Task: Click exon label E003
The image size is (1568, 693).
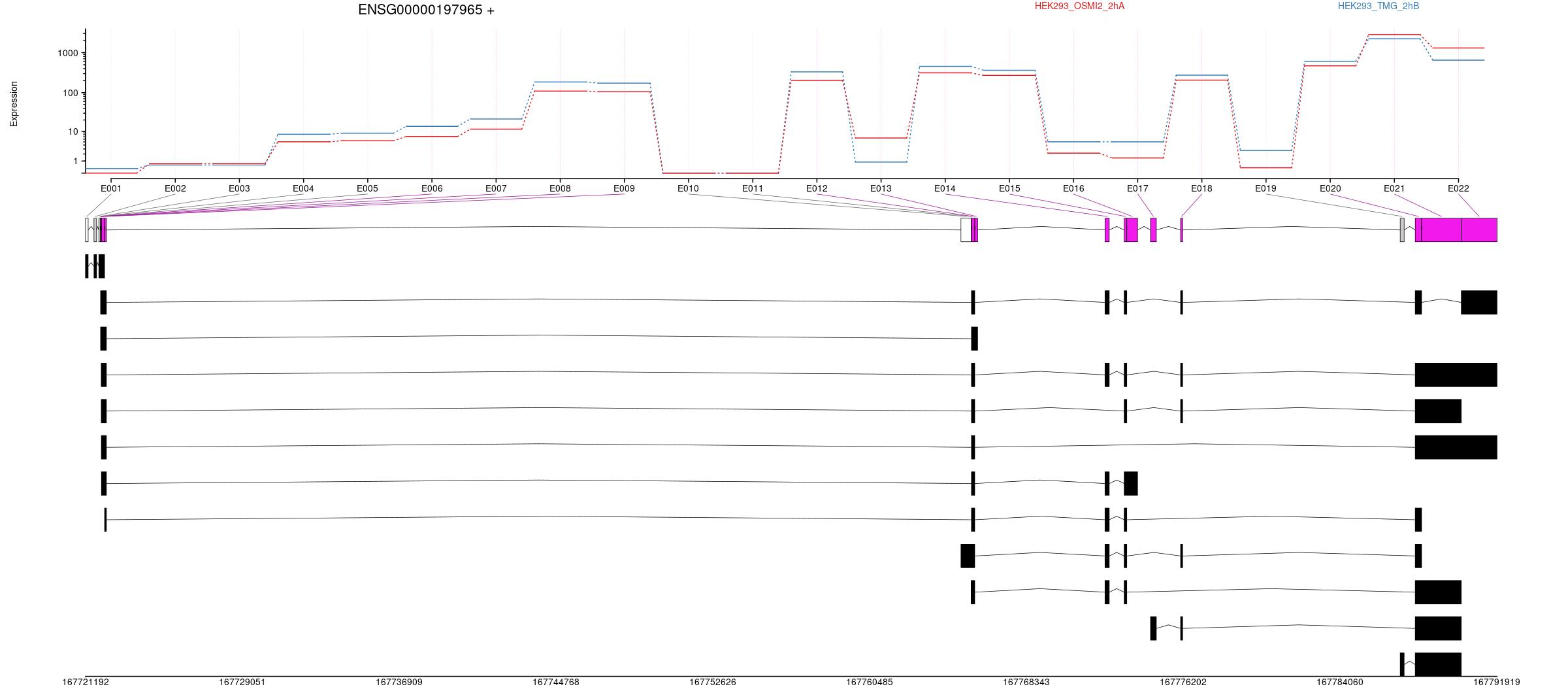Action: pyautogui.click(x=239, y=188)
